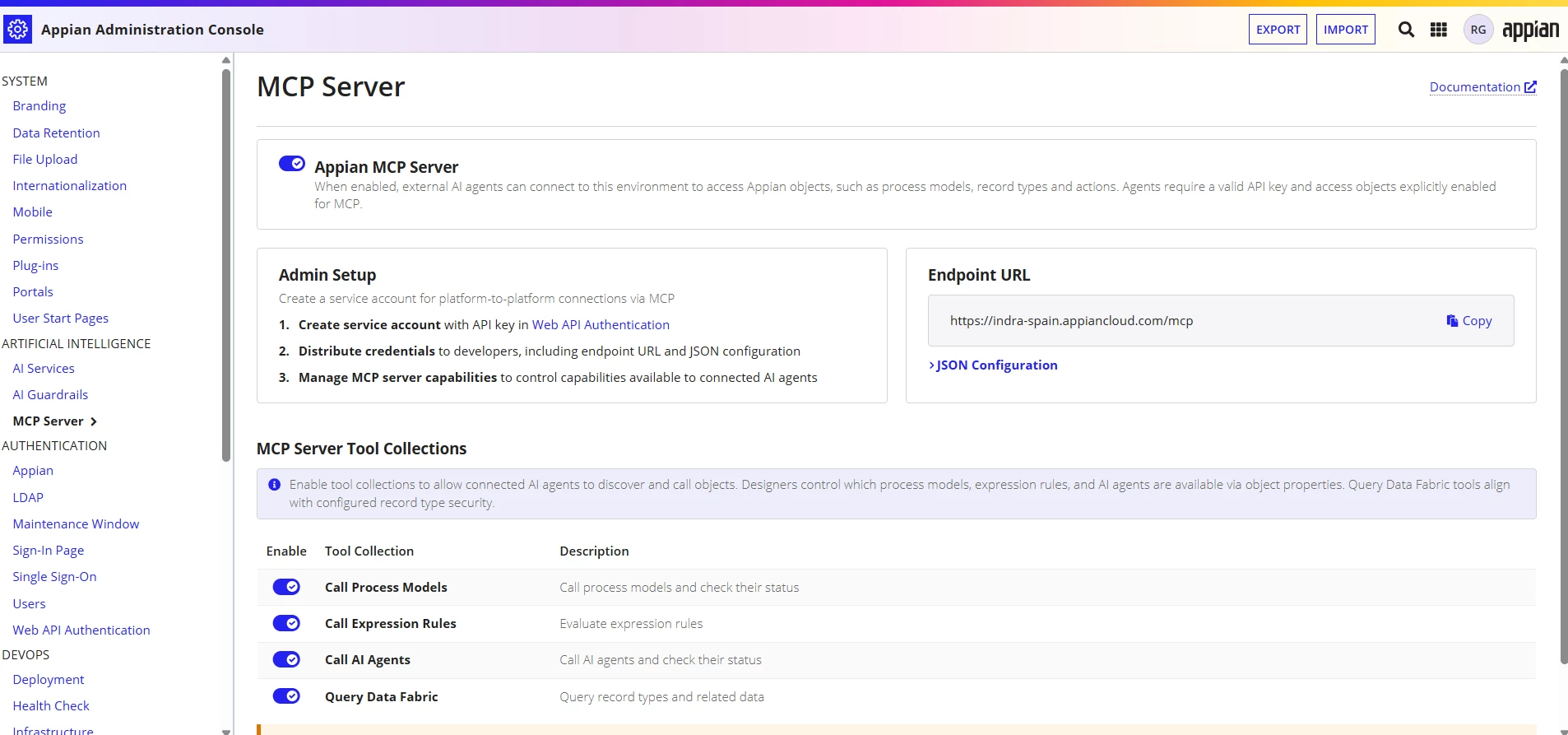This screenshot has height=735, width=1568.
Task: Turn off the Call AI Agents collection
Action: click(x=286, y=659)
